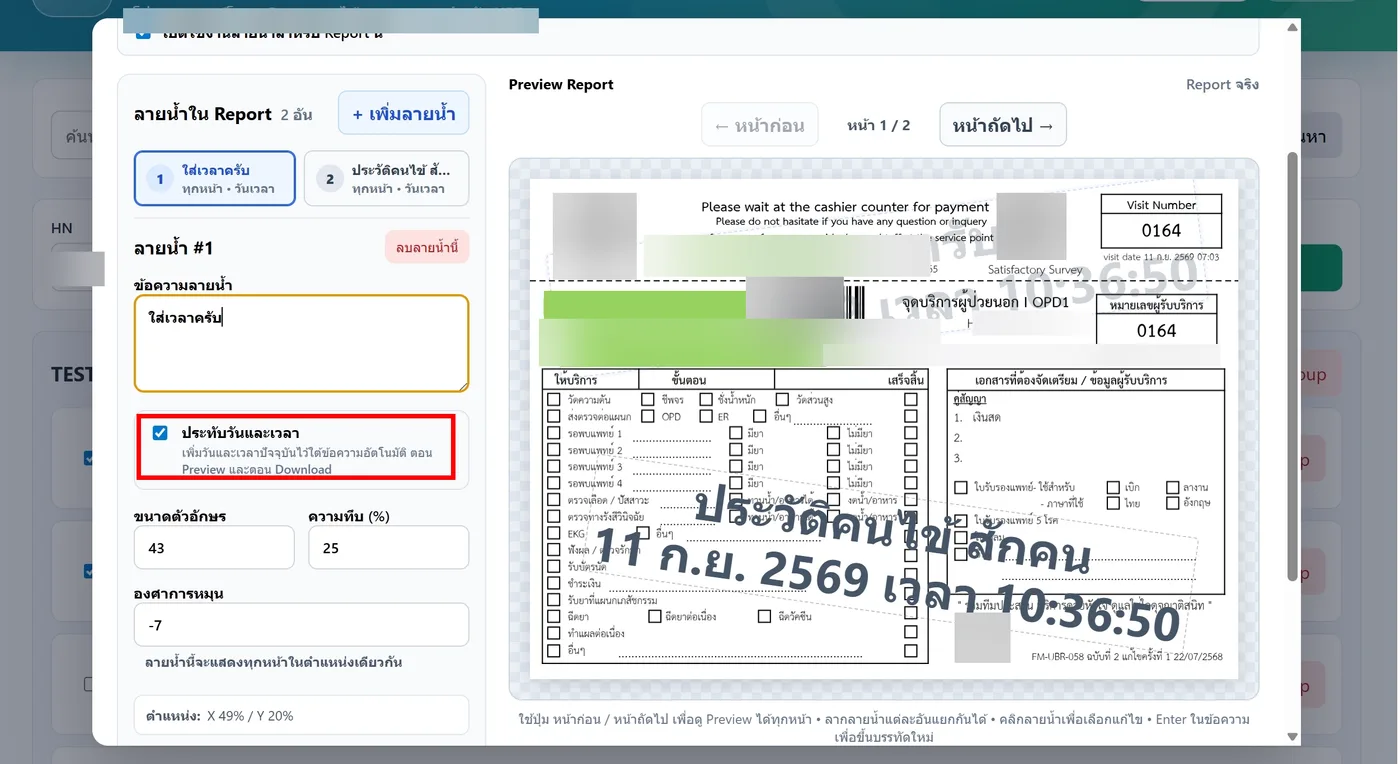
Task: Click the dialog scrollbar up arrow
Action: point(1292,28)
